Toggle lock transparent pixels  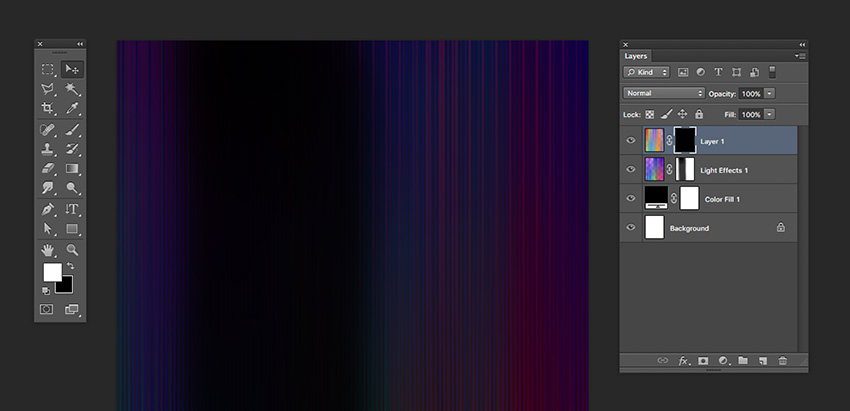pyautogui.click(x=649, y=114)
